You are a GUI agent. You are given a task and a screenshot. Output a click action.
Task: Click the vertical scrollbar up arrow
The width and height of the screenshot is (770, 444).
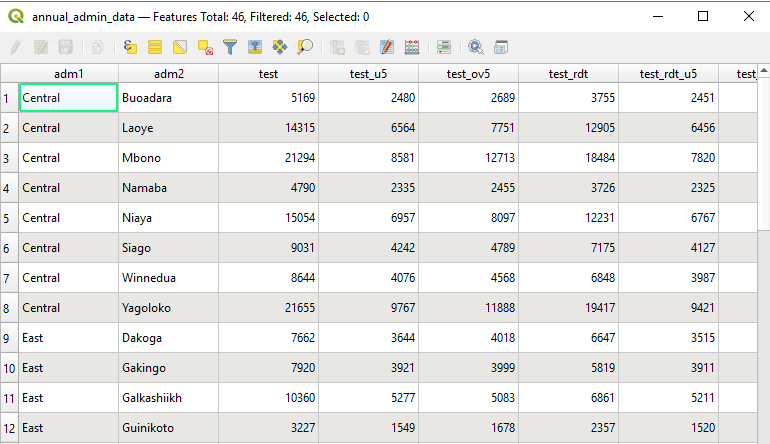coord(764,71)
